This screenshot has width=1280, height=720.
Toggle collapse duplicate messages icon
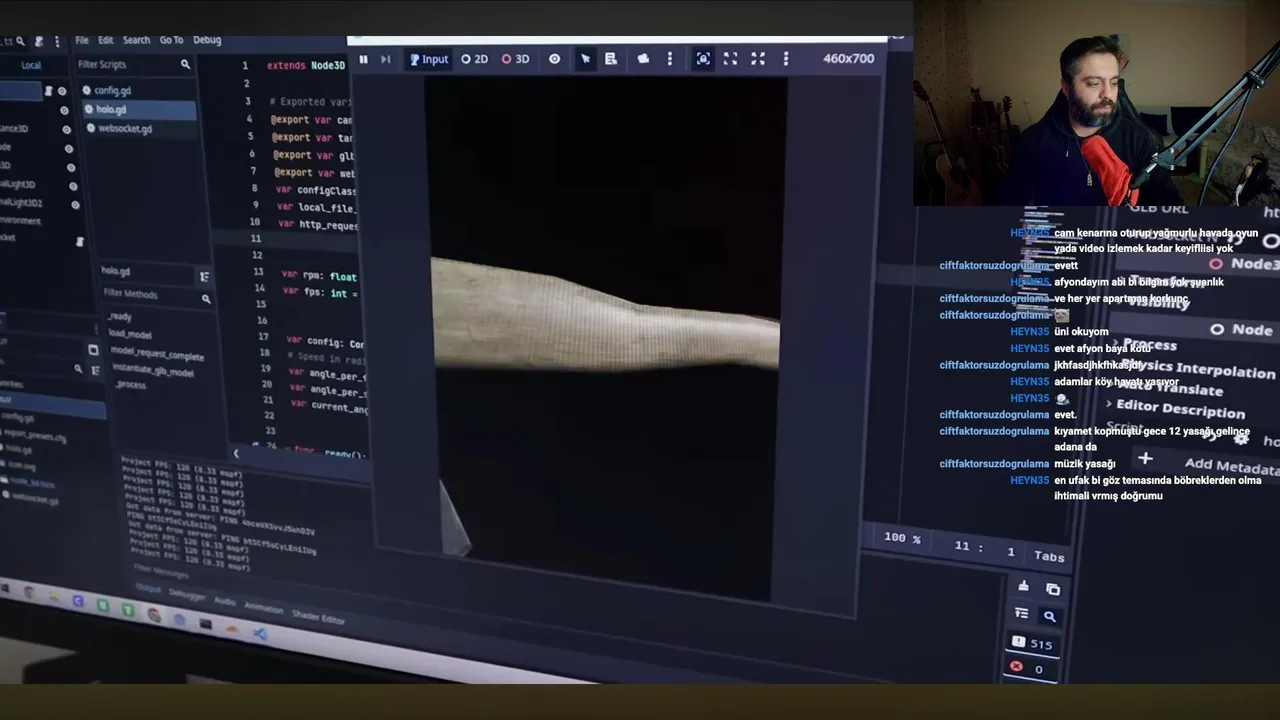1021,613
